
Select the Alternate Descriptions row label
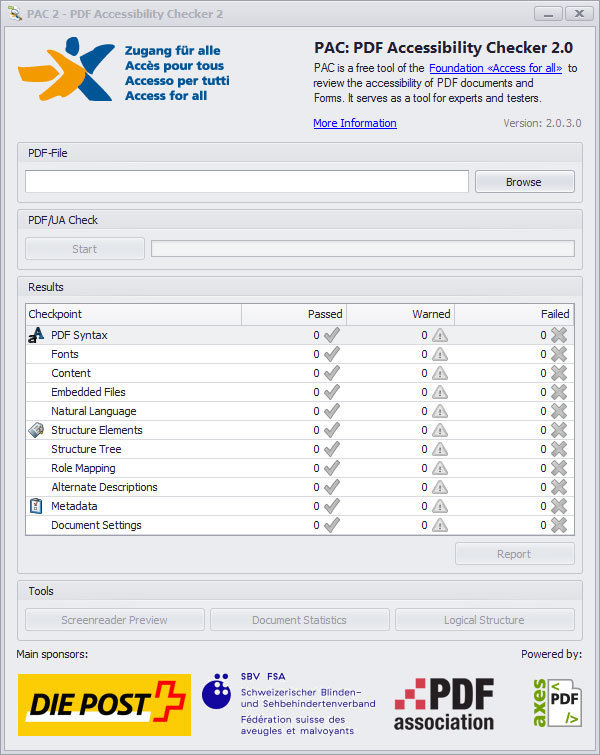(x=104, y=487)
